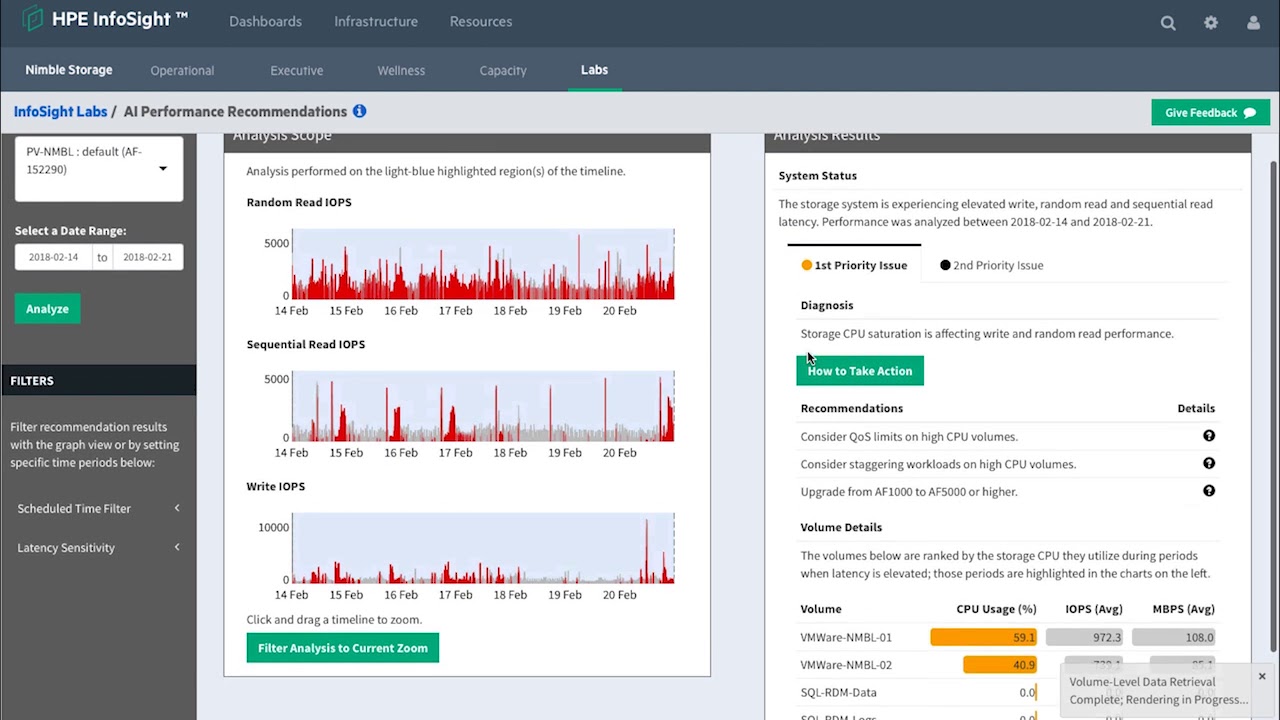
Task: Switch to the Executive tab
Action: [296, 70]
